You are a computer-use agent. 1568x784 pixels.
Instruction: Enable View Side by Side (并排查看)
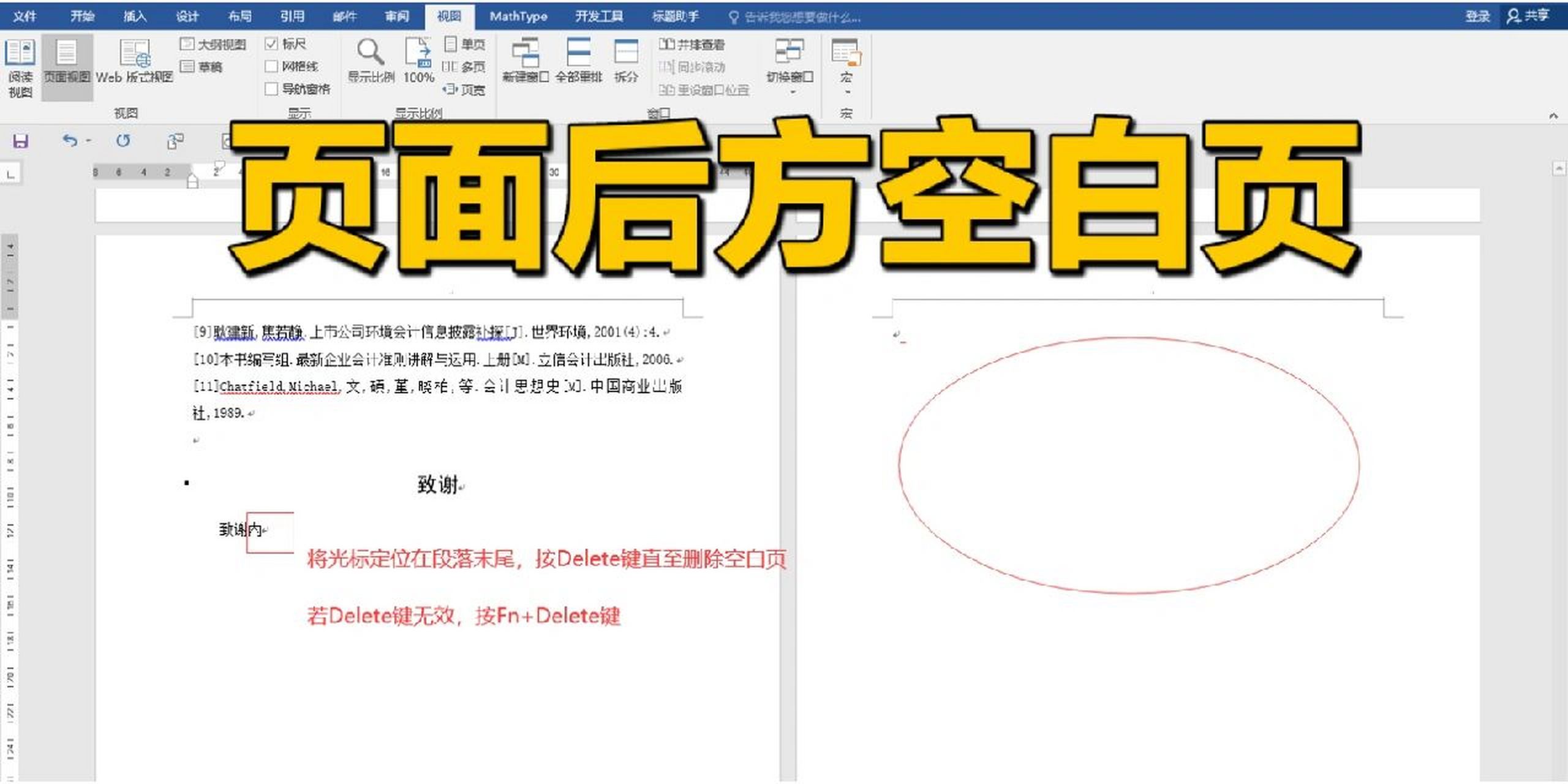692,44
